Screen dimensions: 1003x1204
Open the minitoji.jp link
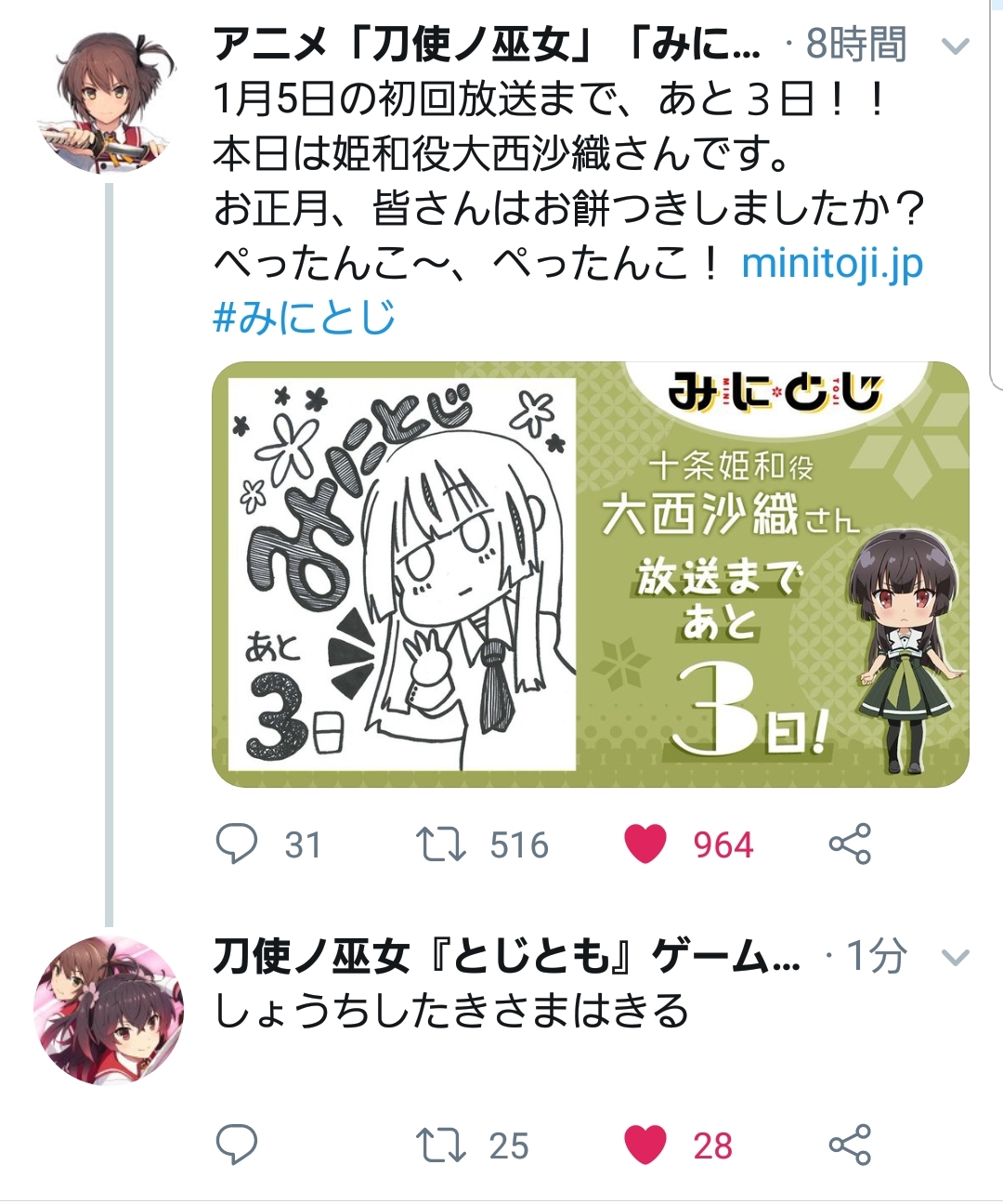pos(832,264)
